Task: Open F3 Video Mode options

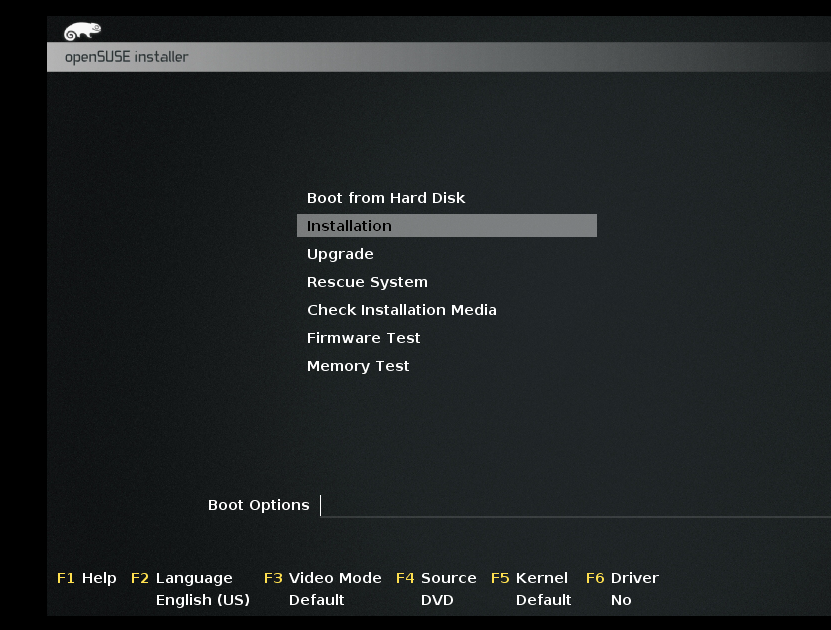Action: click(322, 578)
